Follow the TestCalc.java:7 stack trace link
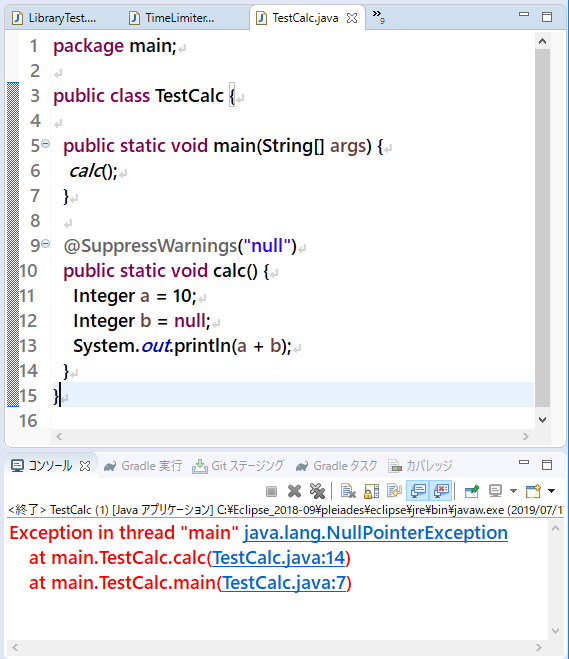Viewport: 569px width, 659px height. 284,583
